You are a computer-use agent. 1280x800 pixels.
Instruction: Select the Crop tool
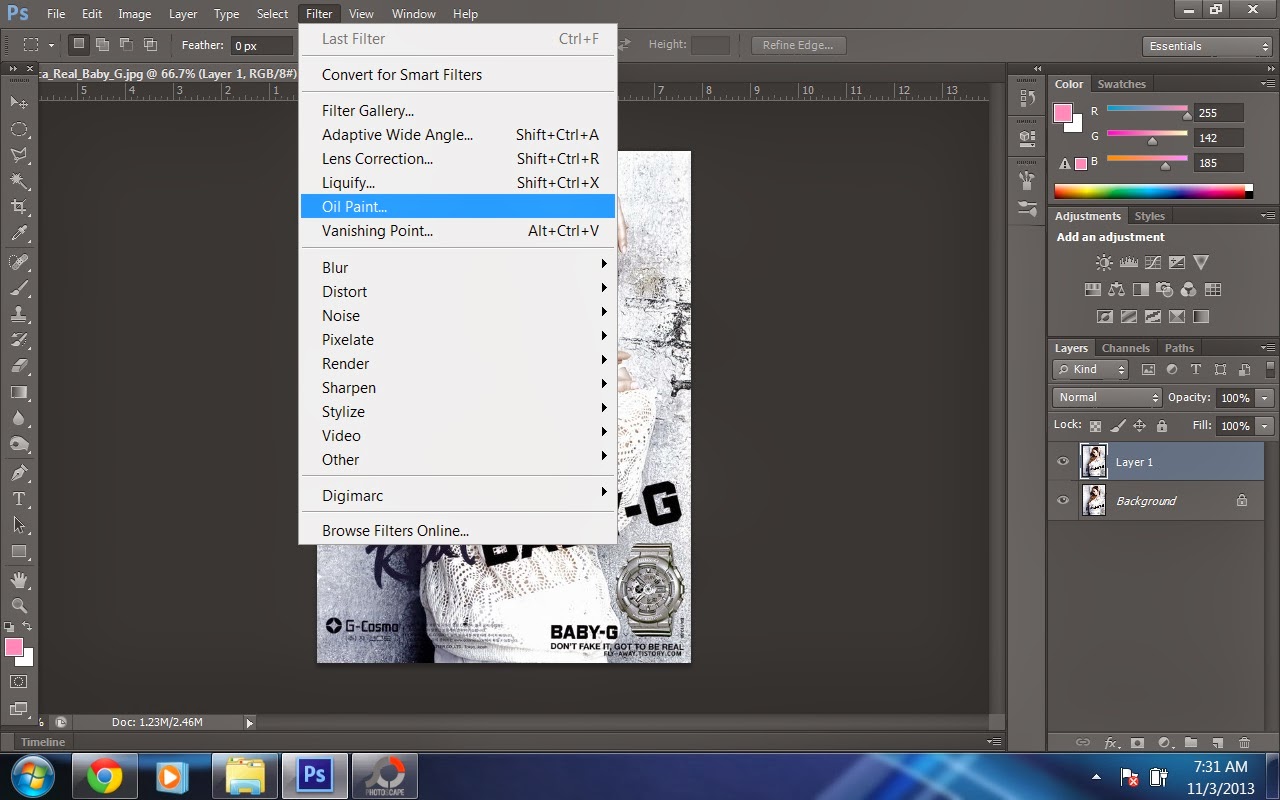coord(19,207)
